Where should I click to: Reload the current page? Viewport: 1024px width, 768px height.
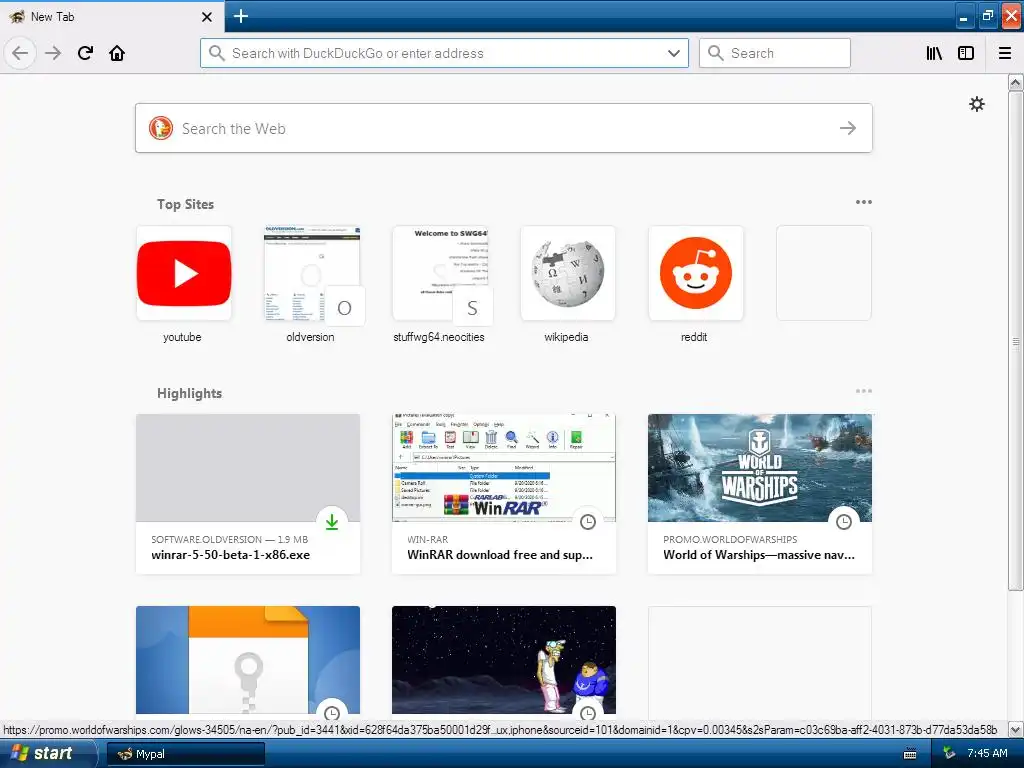pos(85,53)
